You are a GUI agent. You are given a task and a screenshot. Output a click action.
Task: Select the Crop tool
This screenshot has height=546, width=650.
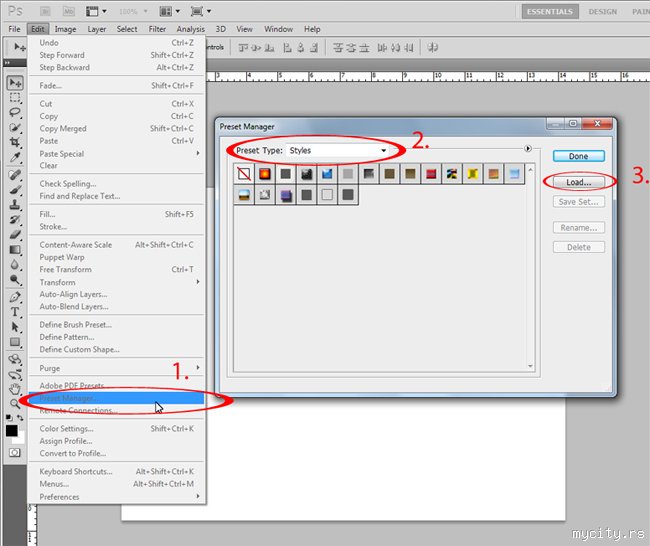(15, 142)
